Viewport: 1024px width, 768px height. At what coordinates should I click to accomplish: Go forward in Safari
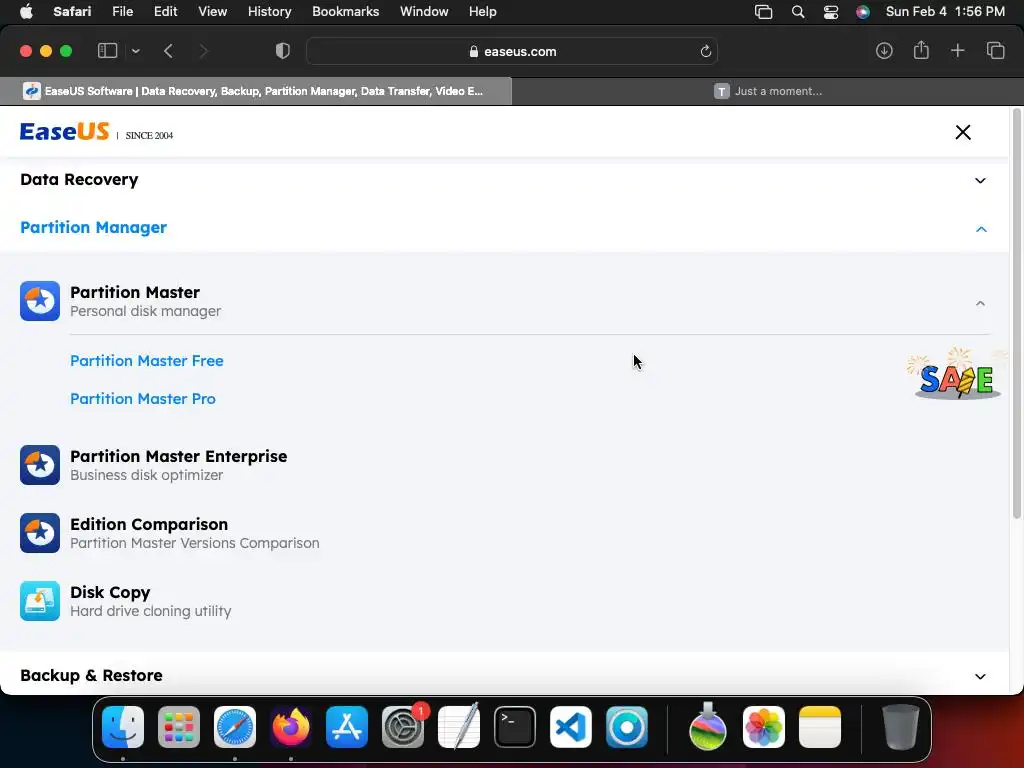click(x=203, y=51)
